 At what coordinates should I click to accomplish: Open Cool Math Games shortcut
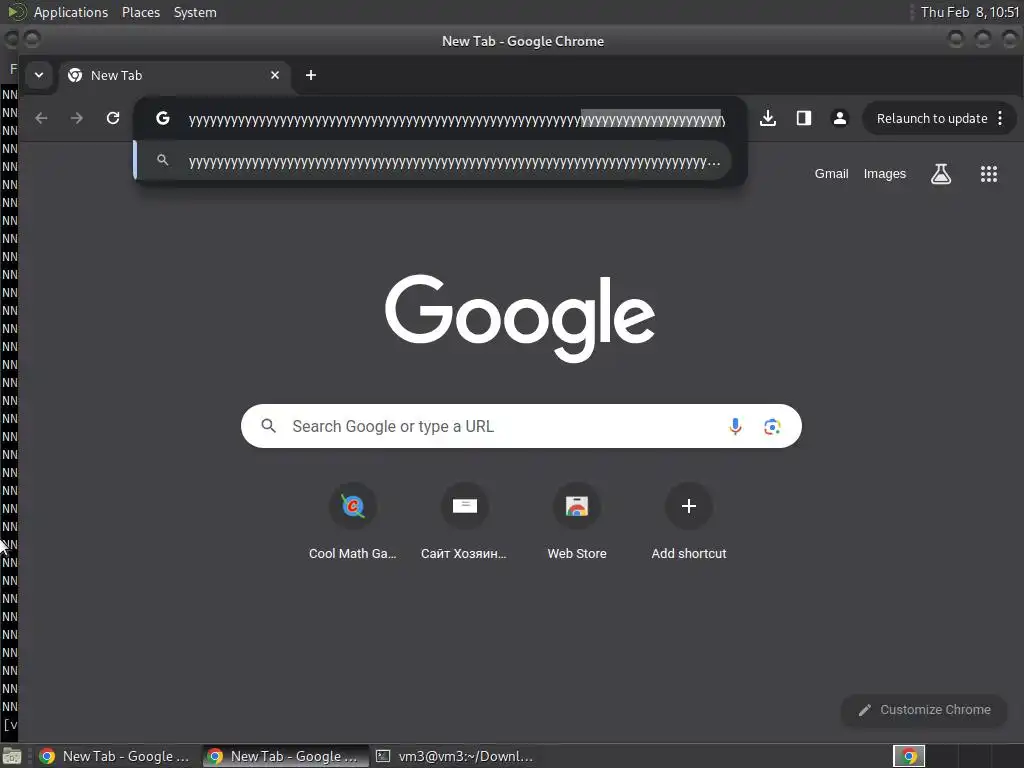353,521
